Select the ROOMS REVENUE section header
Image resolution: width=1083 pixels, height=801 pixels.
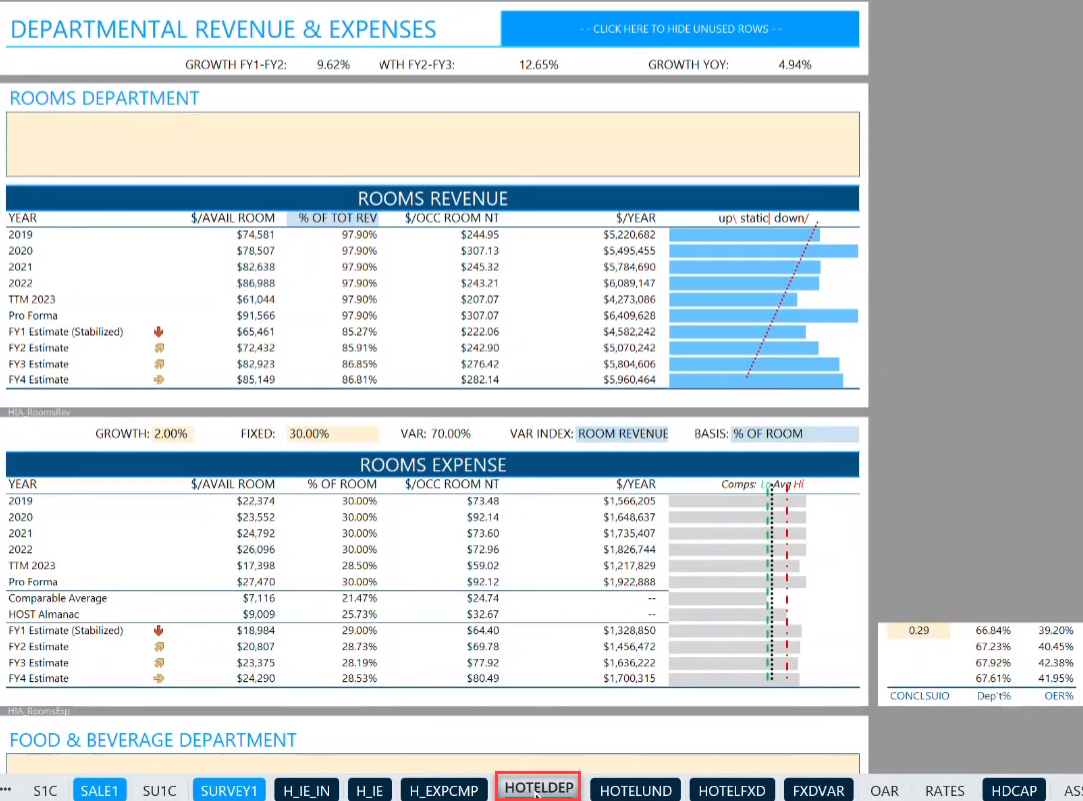click(432, 199)
